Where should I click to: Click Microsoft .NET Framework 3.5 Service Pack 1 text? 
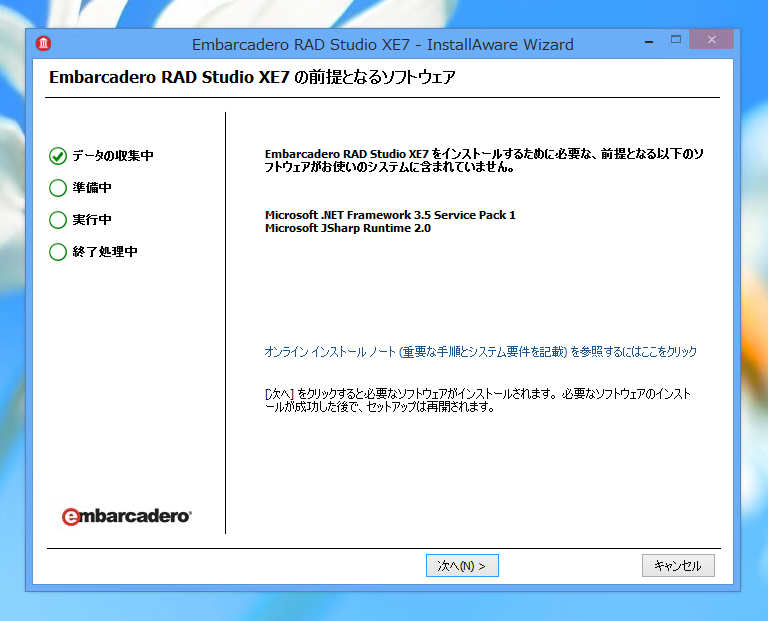coord(390,215)
